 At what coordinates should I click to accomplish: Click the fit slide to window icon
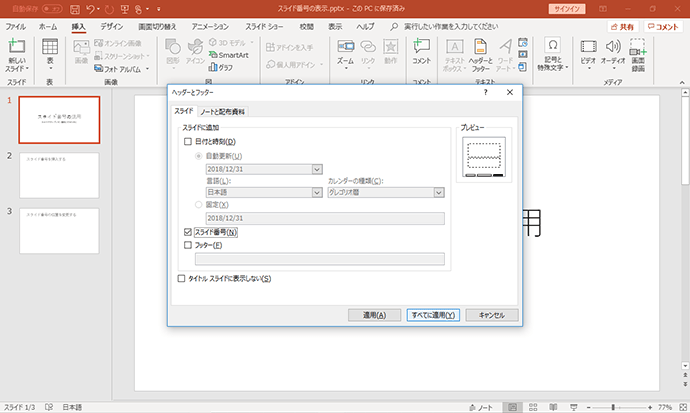(683, 407)
